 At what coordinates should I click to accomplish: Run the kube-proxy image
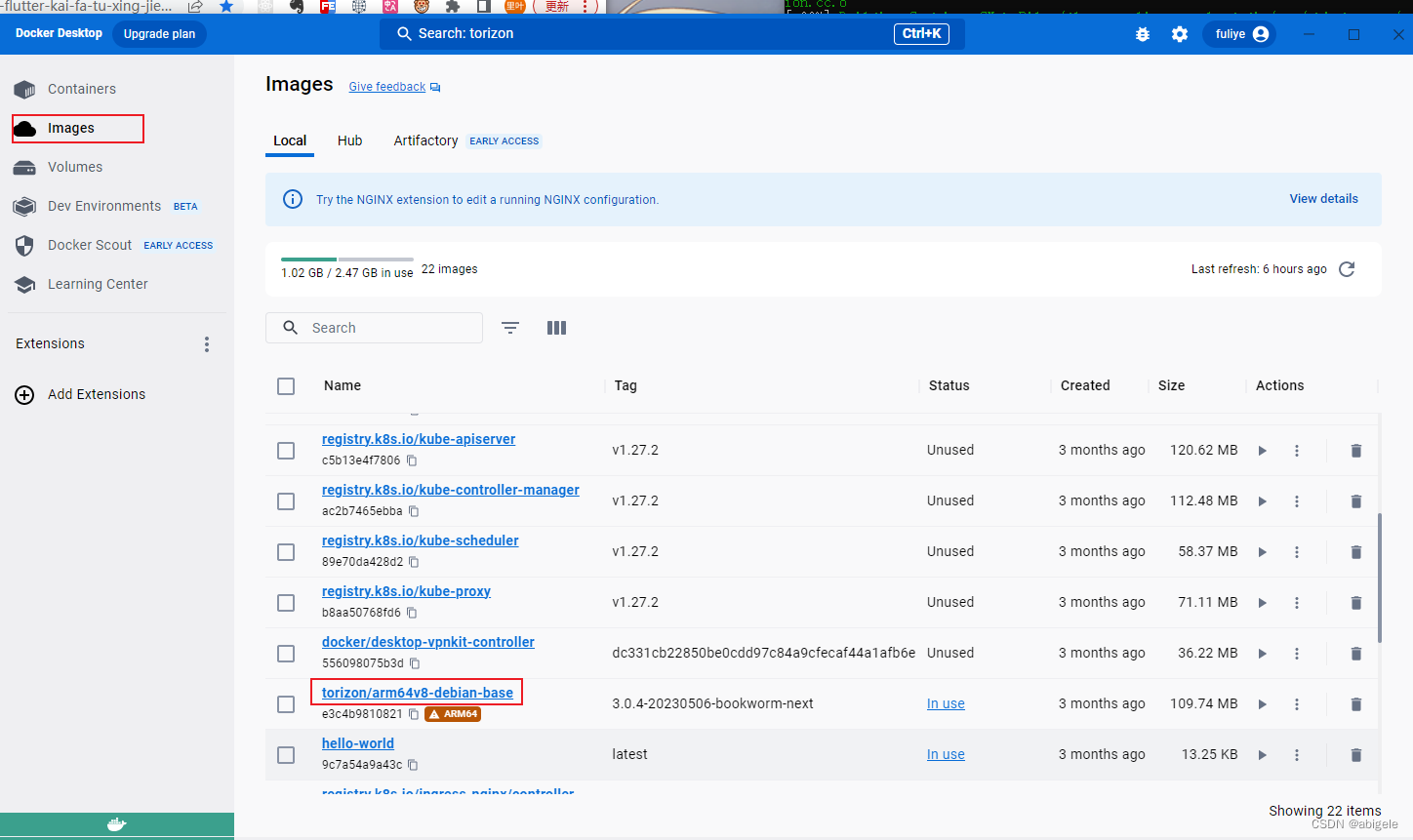1262,603
